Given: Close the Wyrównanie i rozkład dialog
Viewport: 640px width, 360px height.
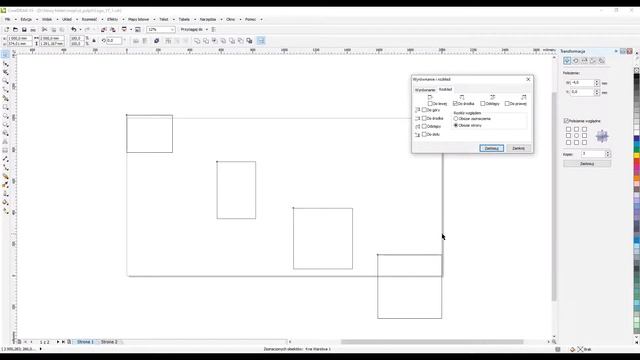Looking at the screenshot, I should [528, 79].
